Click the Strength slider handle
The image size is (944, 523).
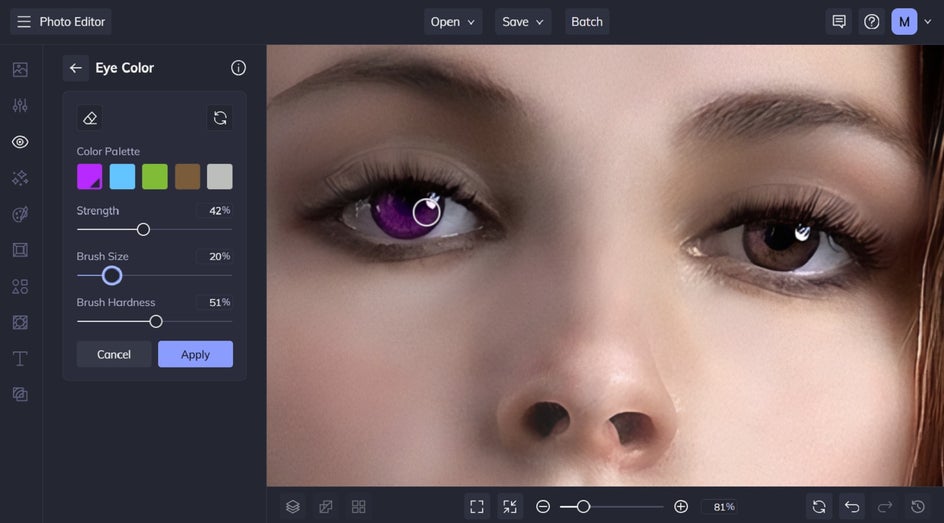coord(143,229)
